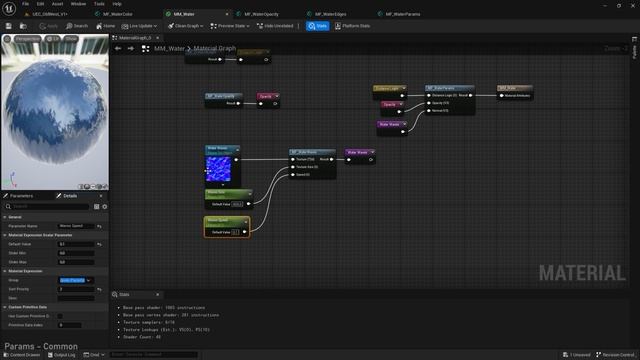The height and width of the screenshot is (360, 640).
Task: Save the current material asset
Action: (x=9, y=26)
